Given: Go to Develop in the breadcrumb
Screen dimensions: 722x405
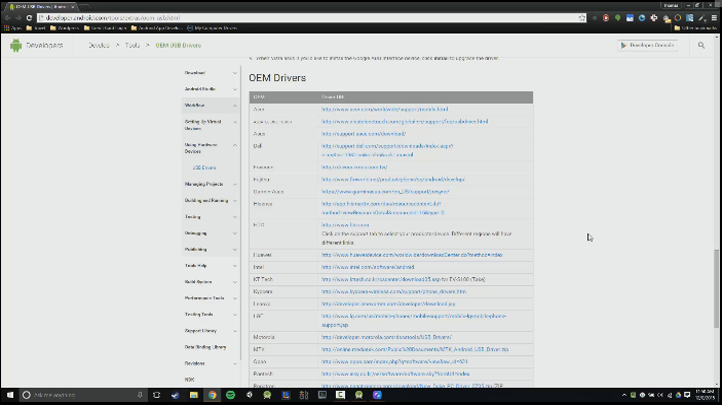Looking at the screenshot, I should 99,45.
